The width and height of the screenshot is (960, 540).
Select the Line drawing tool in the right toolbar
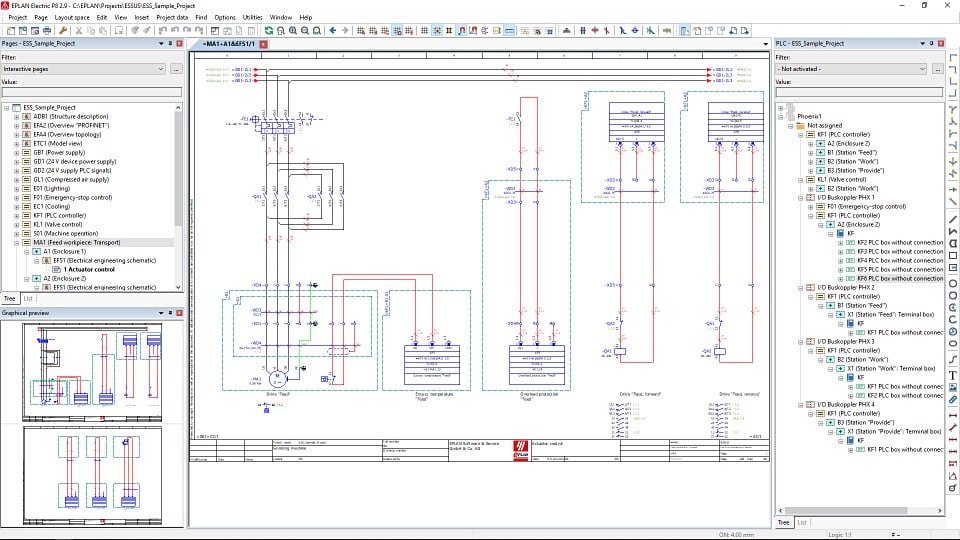[x=953, y=219]
